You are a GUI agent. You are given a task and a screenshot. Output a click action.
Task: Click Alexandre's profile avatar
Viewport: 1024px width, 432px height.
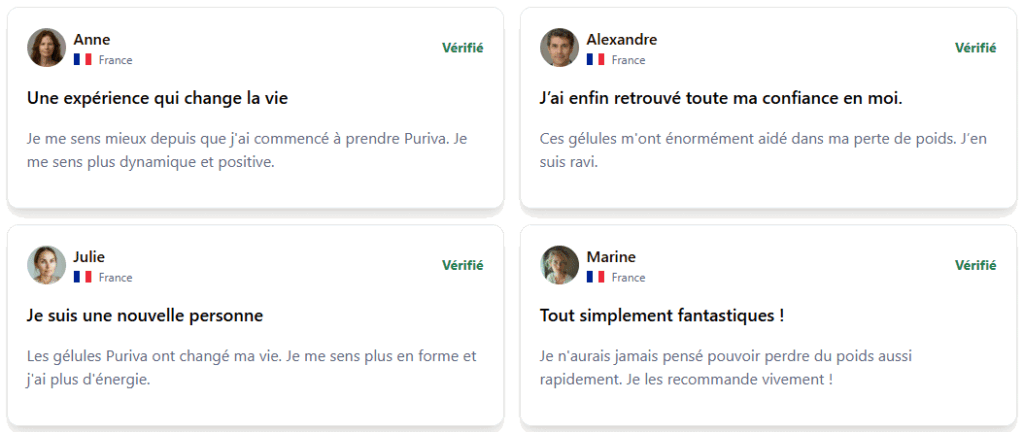(x=560, y=48)
